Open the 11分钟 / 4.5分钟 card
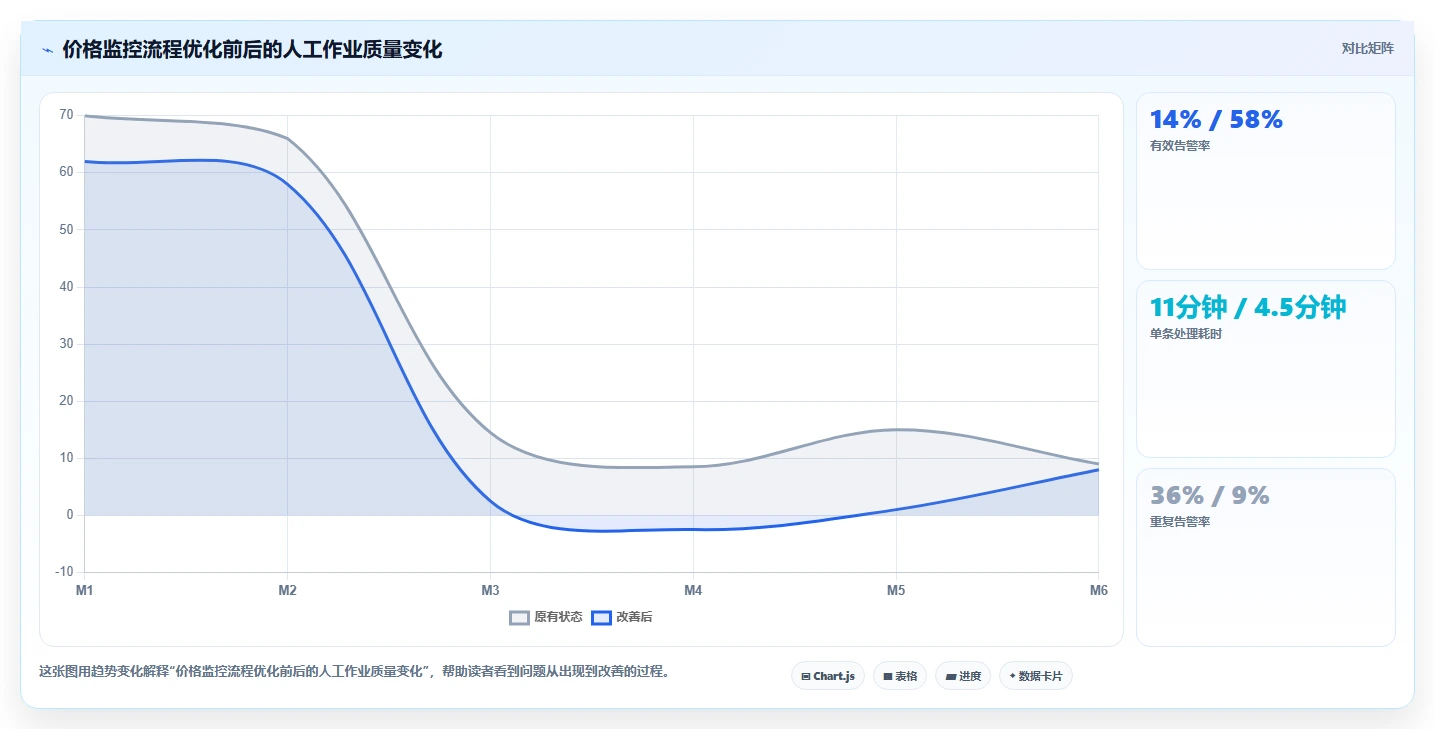This screenshot has width=1435, height=729. [1265, 369]
